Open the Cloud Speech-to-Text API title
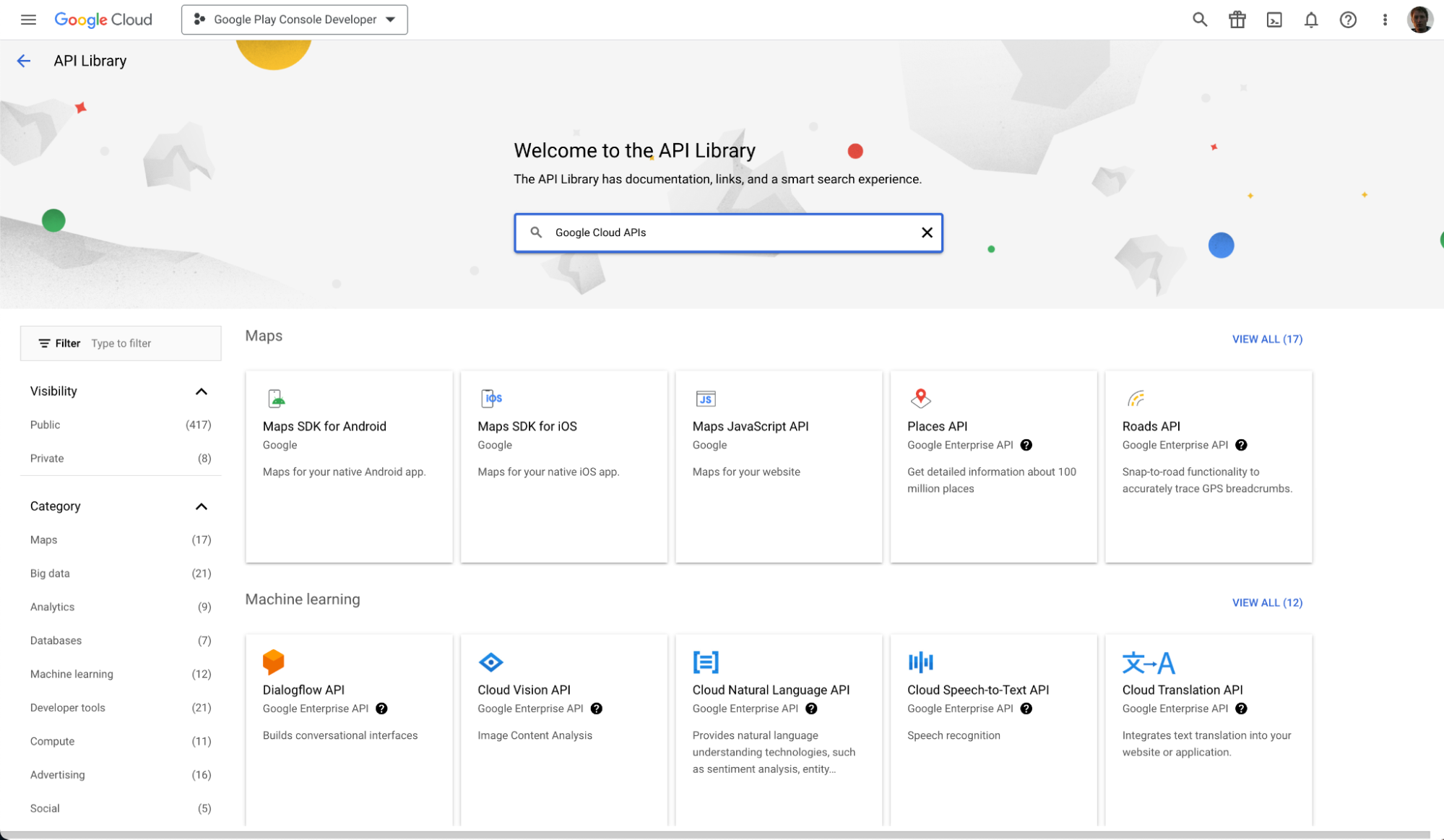Screen dimensions: 1444x840 [978, 690]
